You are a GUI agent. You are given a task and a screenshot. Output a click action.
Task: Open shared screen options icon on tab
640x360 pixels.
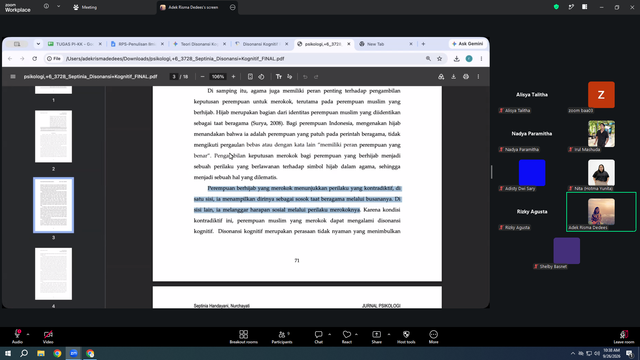(233, 7)
